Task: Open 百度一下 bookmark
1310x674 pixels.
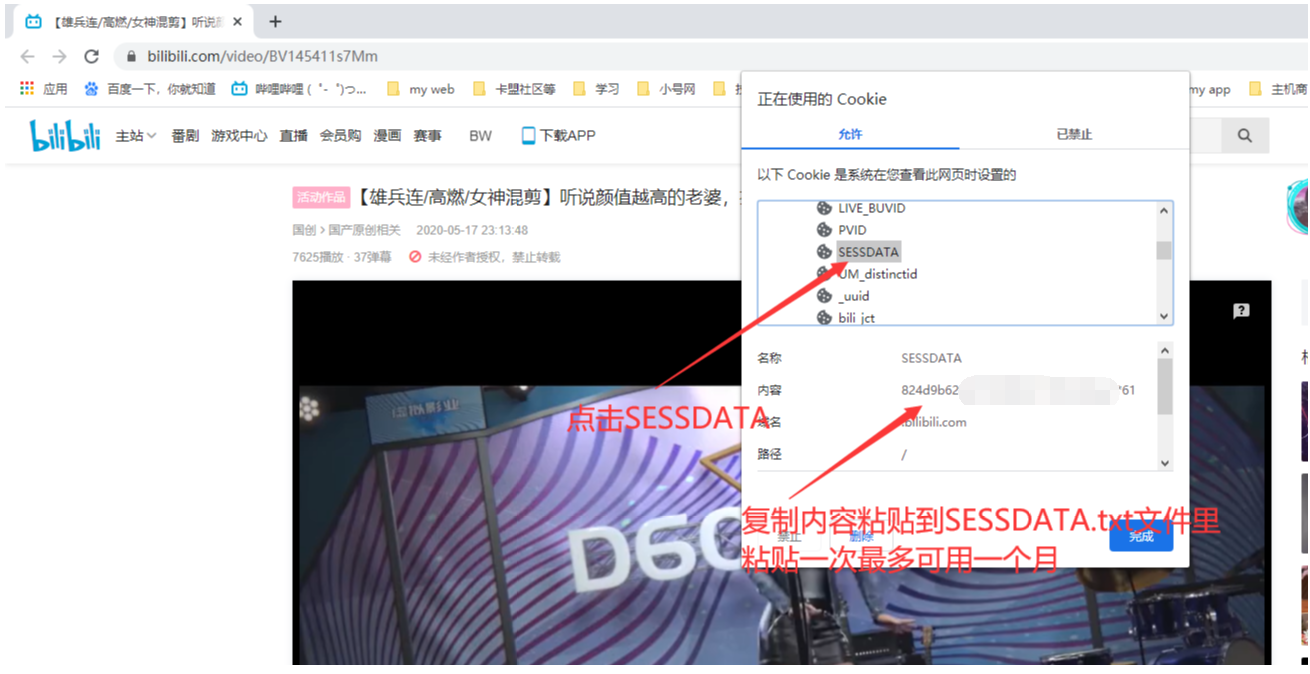Action: [x=150, y=89]
